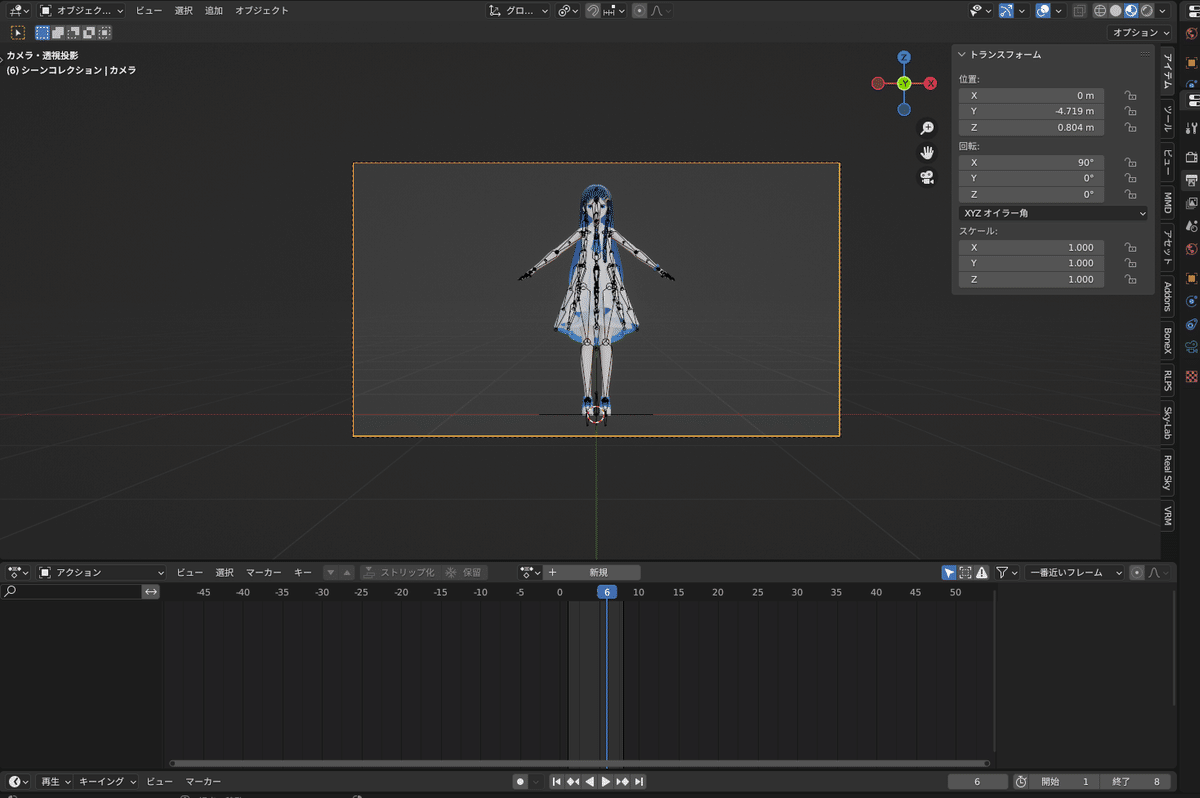Image resolution: width=1200 pixels, height=798 pixels.
Task: Toggle the lock for Location X
Action: point(1130,95)
